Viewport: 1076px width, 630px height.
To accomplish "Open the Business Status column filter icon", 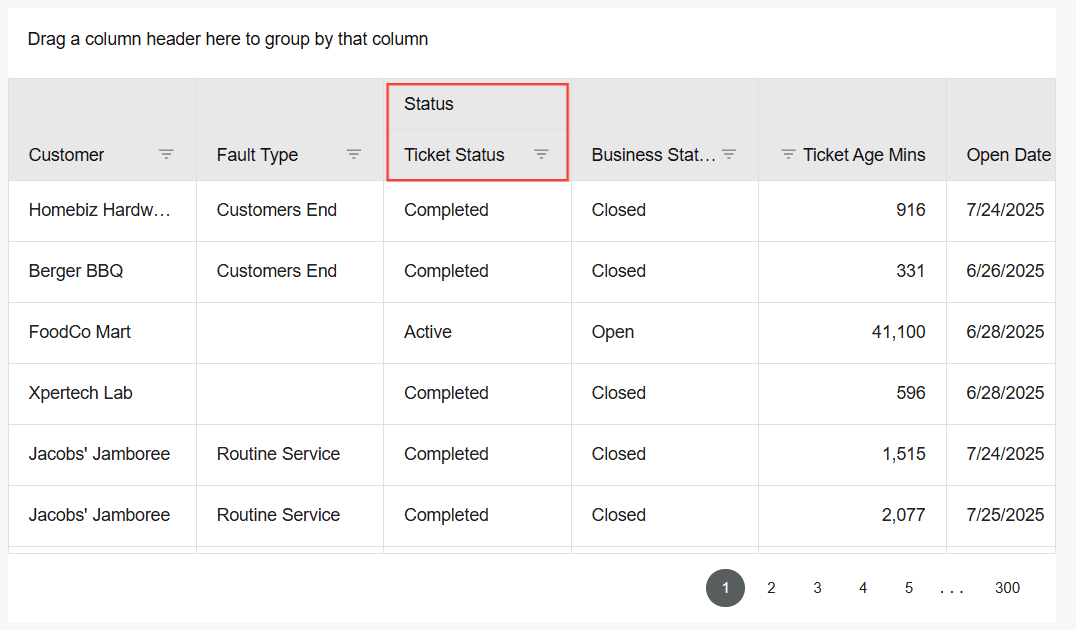I will [729, 154].
